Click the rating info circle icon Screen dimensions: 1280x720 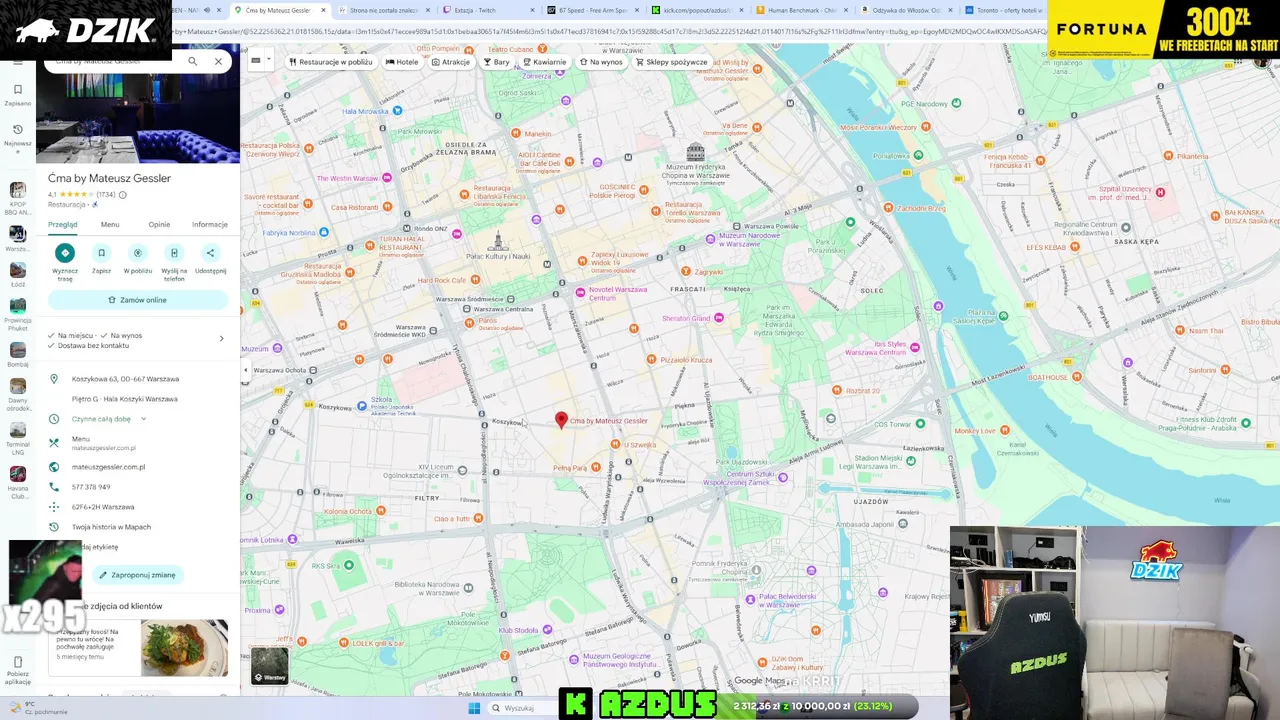[x=123, y=195]
